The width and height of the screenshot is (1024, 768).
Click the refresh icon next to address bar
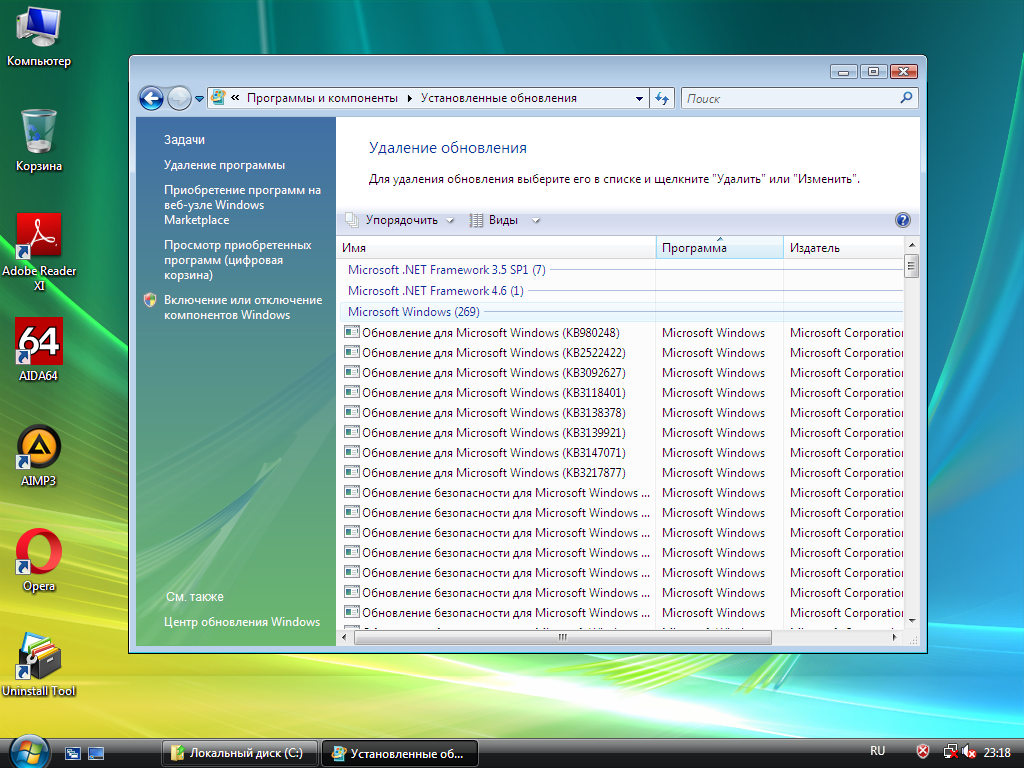pos(661,98)
